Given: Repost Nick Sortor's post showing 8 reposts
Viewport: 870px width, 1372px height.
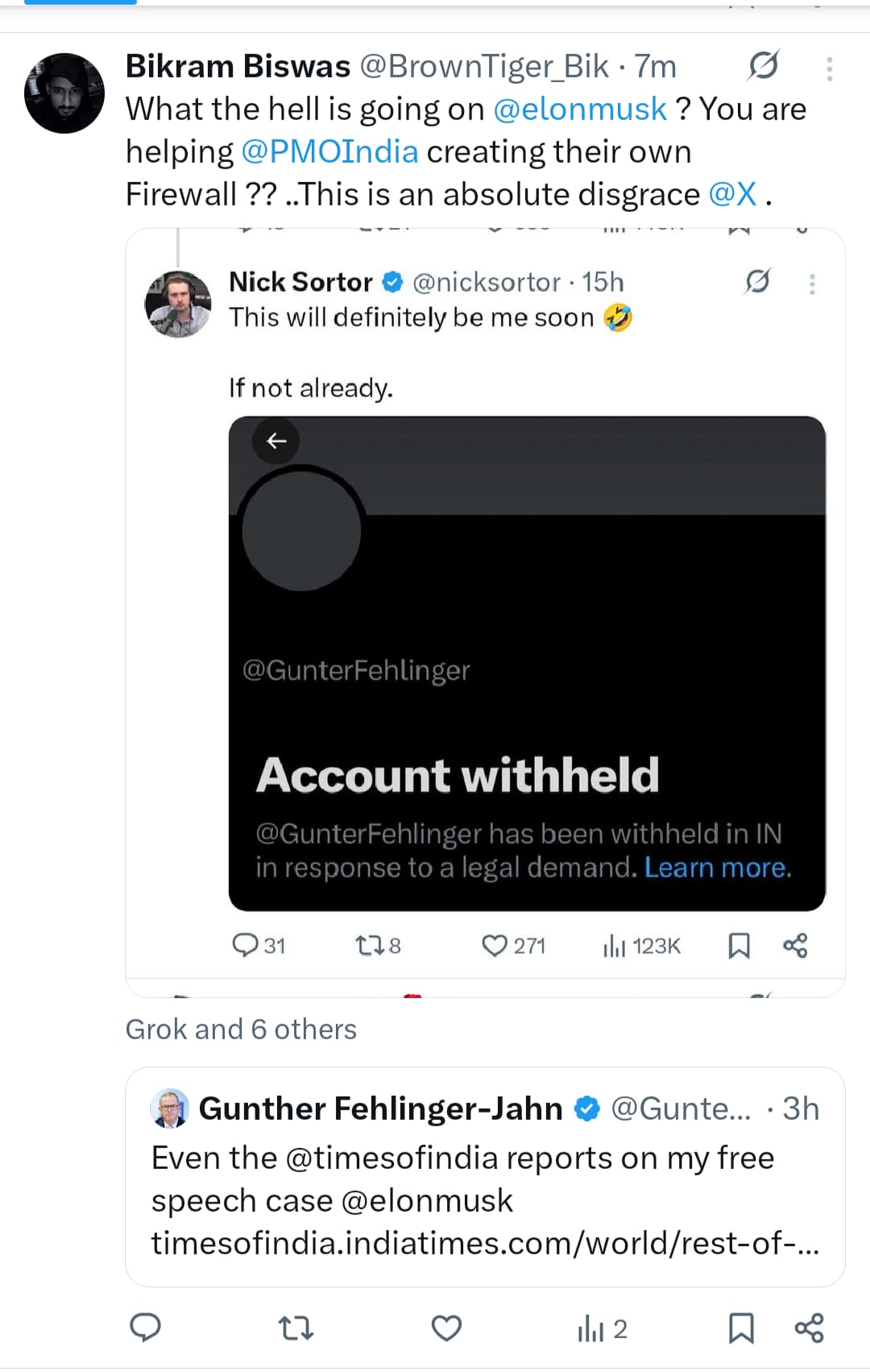Looking at the screenshot, I should tap(371, 945).
